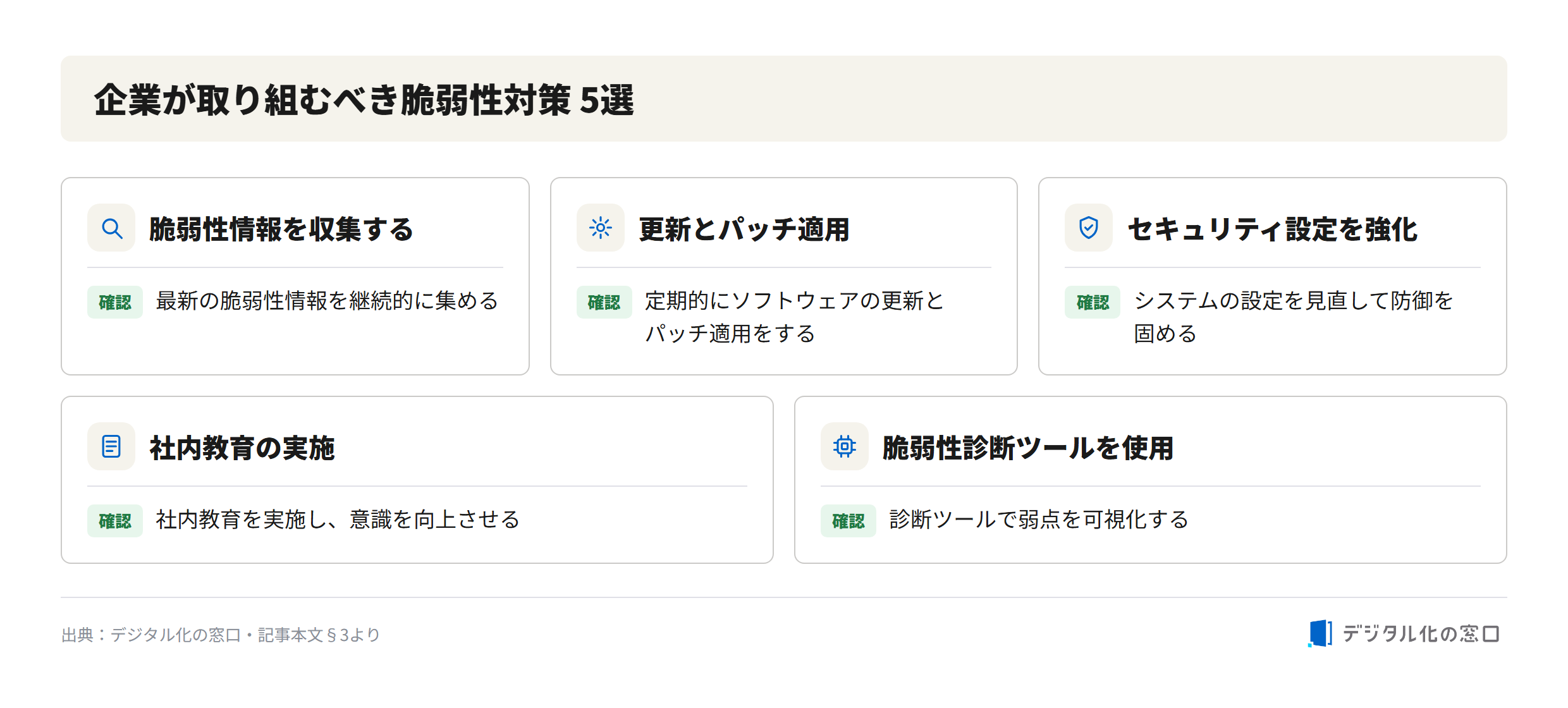Select the 社内教育の実施 heading
Viewport: 1568px width, 708px height.
pos(242,448)
